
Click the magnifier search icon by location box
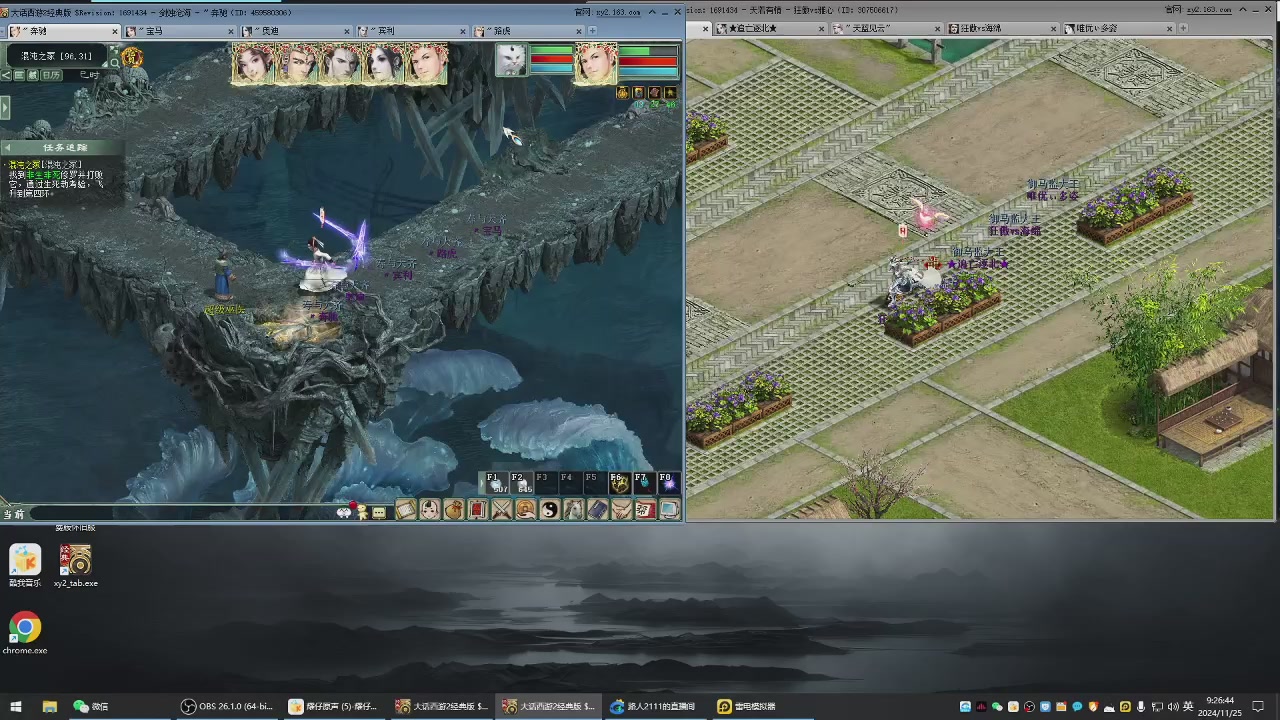point(115,63)
